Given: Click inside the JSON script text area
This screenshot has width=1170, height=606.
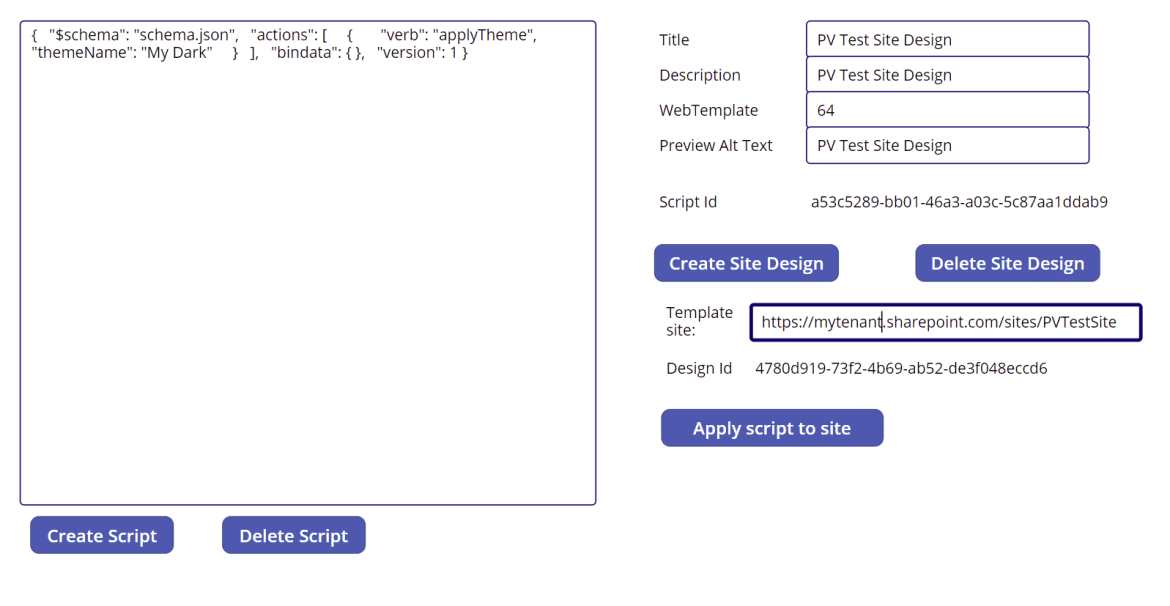Looking at the screenshot, I should pos(307,263).
